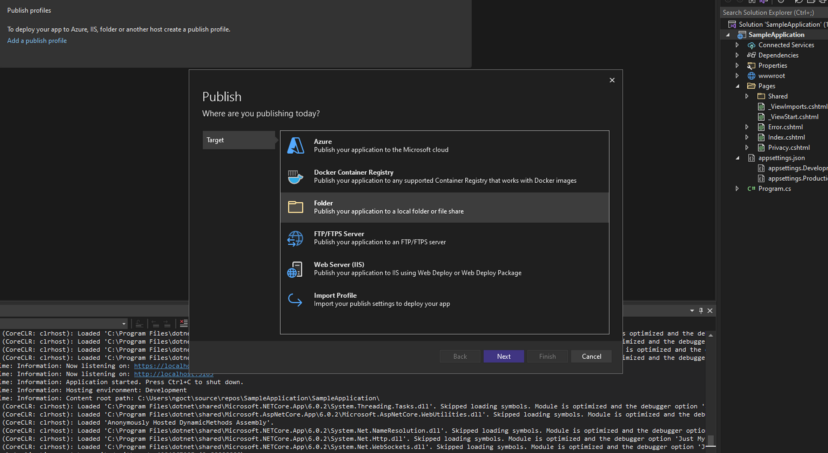Viewport: 828px width, 453px height.
Task: Expand the Index.cshtml node
Action: [x=747, y=137]
